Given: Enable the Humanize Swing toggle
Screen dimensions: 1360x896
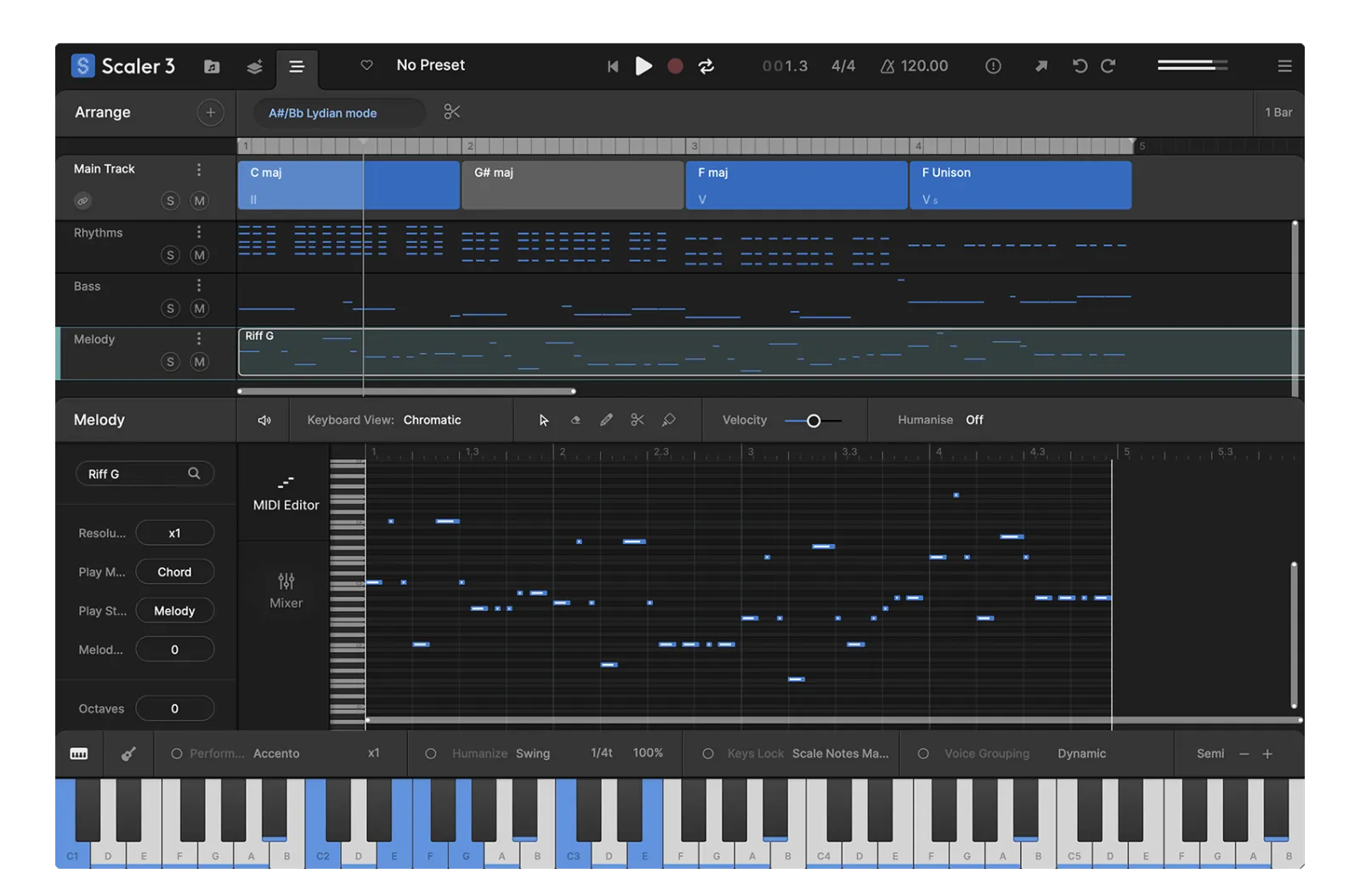Looking at the screenshot, I should tap(431, 754).
